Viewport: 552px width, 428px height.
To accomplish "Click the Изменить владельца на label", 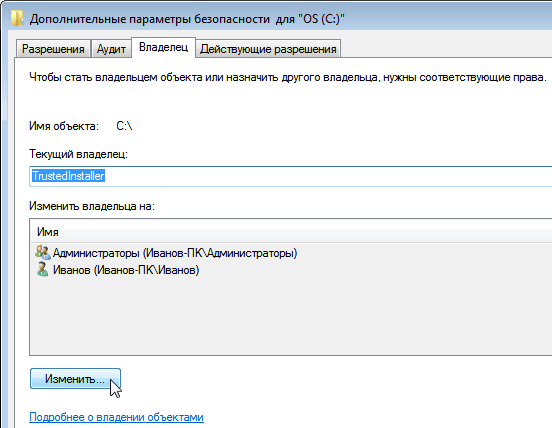I will tap(92, 206).
